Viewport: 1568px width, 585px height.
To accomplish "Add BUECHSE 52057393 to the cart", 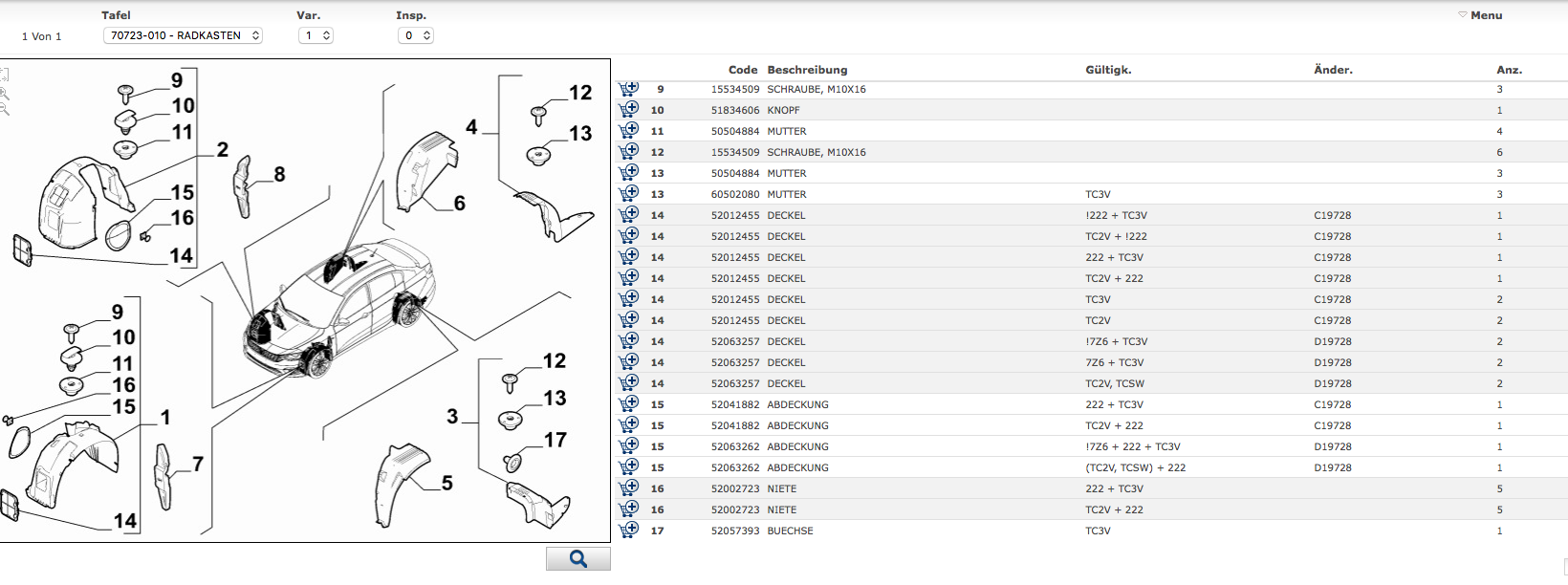I will tap(628, 531).
